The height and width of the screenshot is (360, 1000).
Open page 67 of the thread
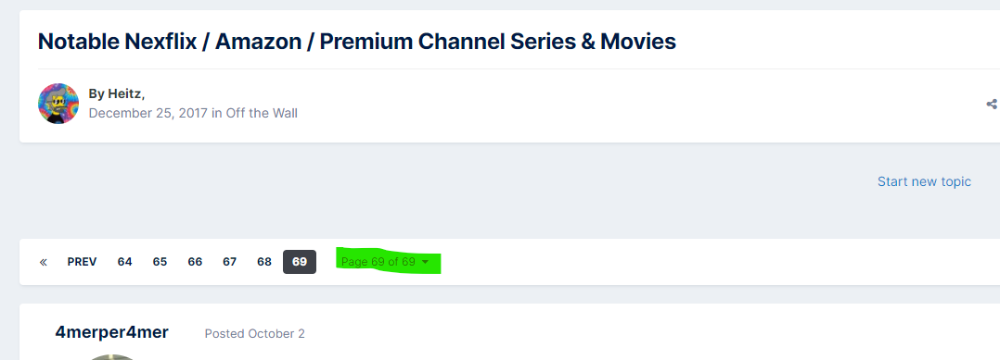(x=230, y=262)
